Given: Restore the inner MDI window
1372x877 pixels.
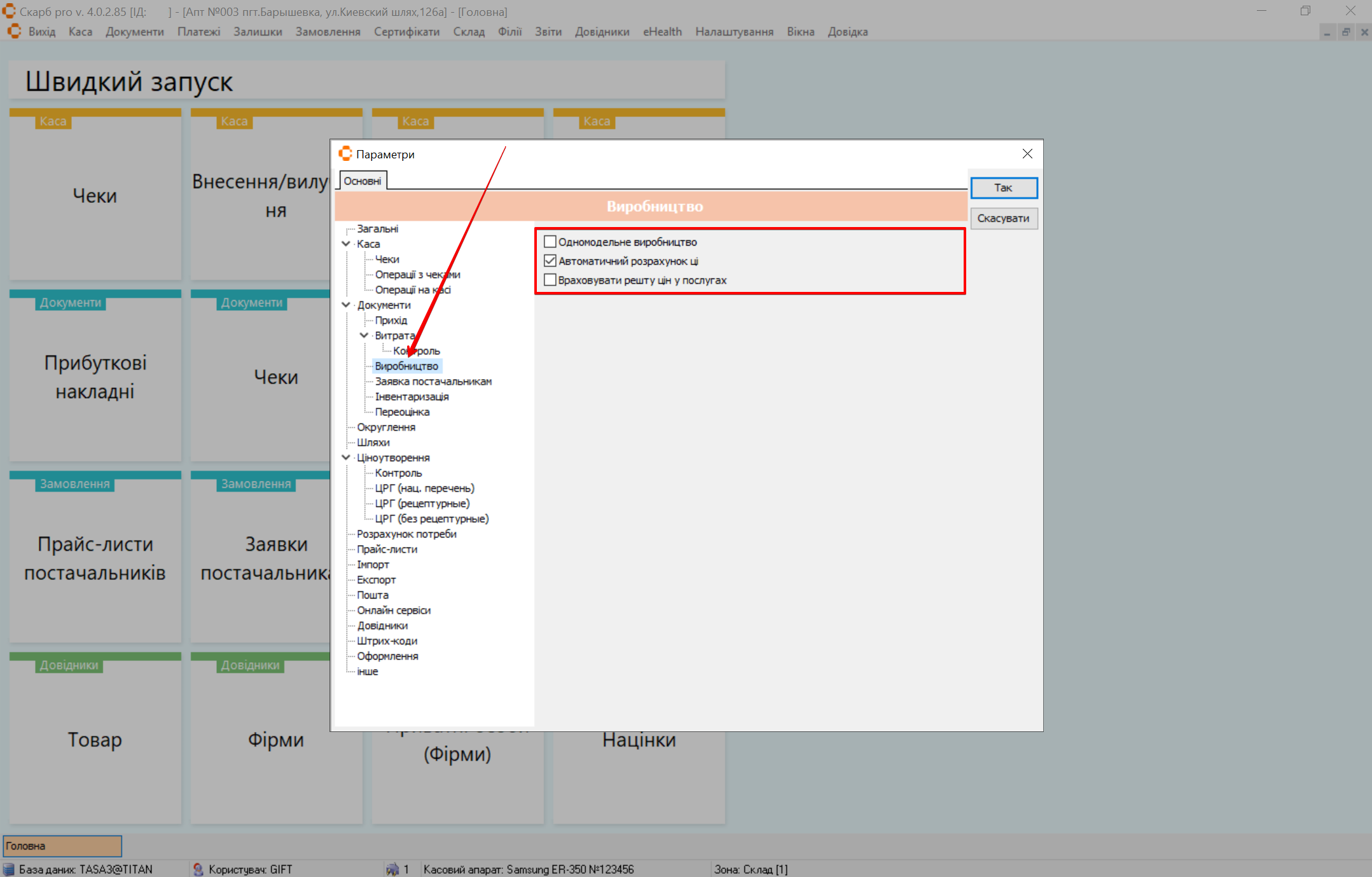Looking at the screenshot, I should coord(1346,32).
